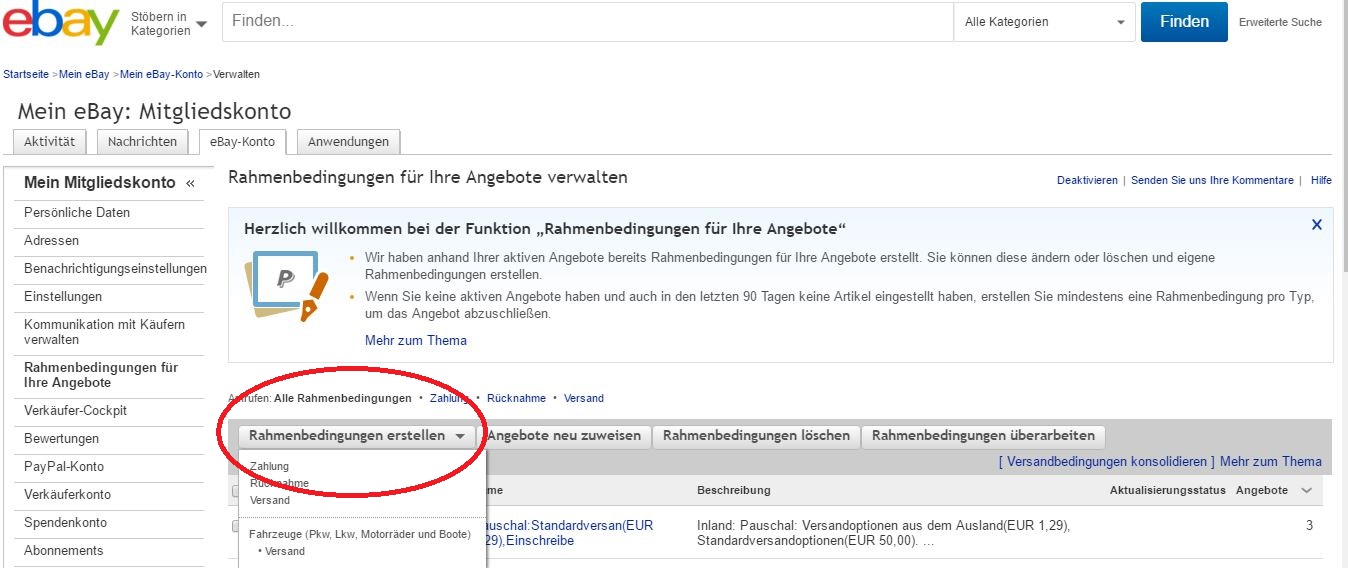
Task: Open Abonnements in sidebar
Action: coord(63,550)
